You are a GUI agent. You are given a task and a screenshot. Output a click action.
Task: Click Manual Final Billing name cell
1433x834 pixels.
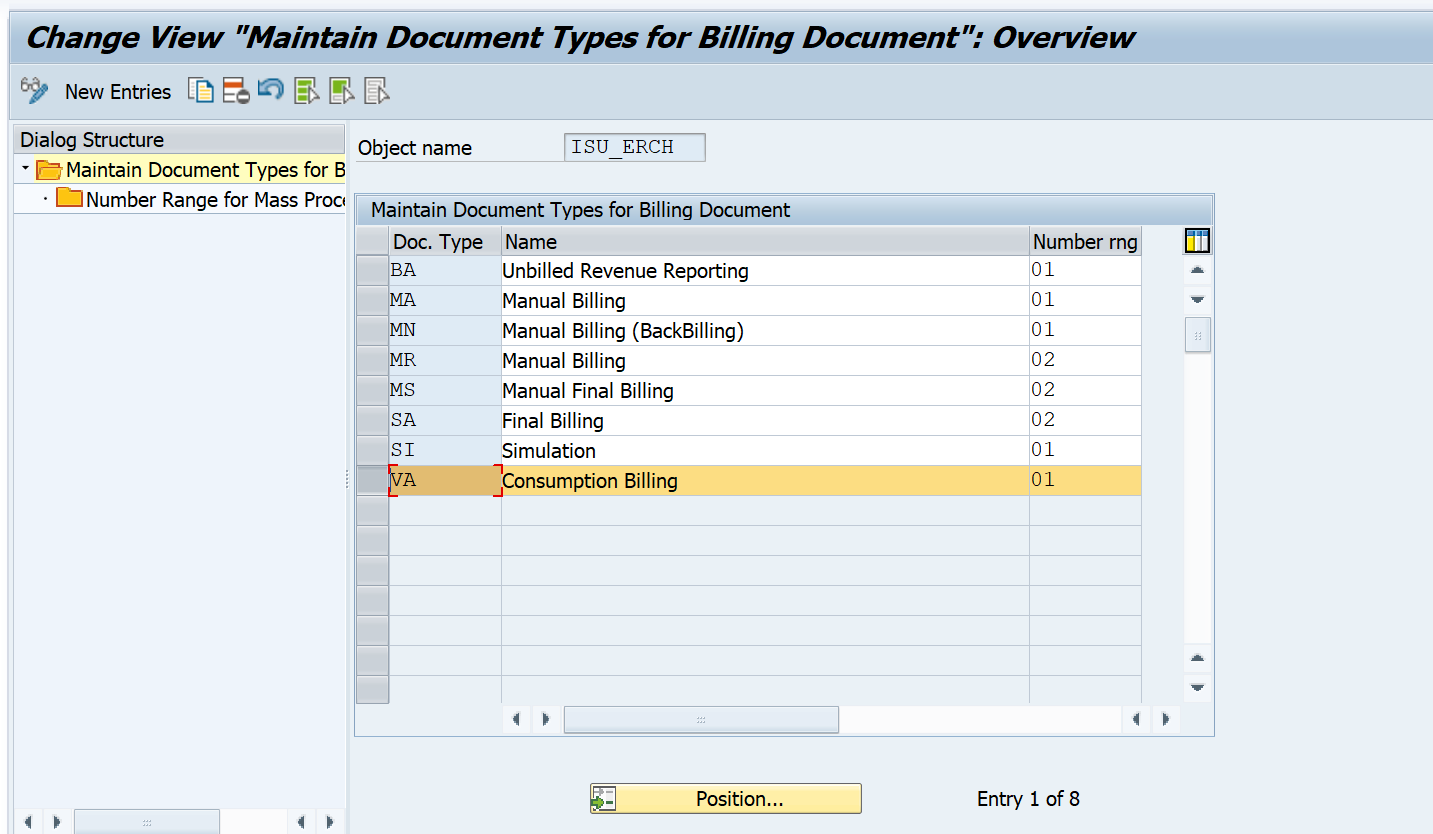(765, 391)
